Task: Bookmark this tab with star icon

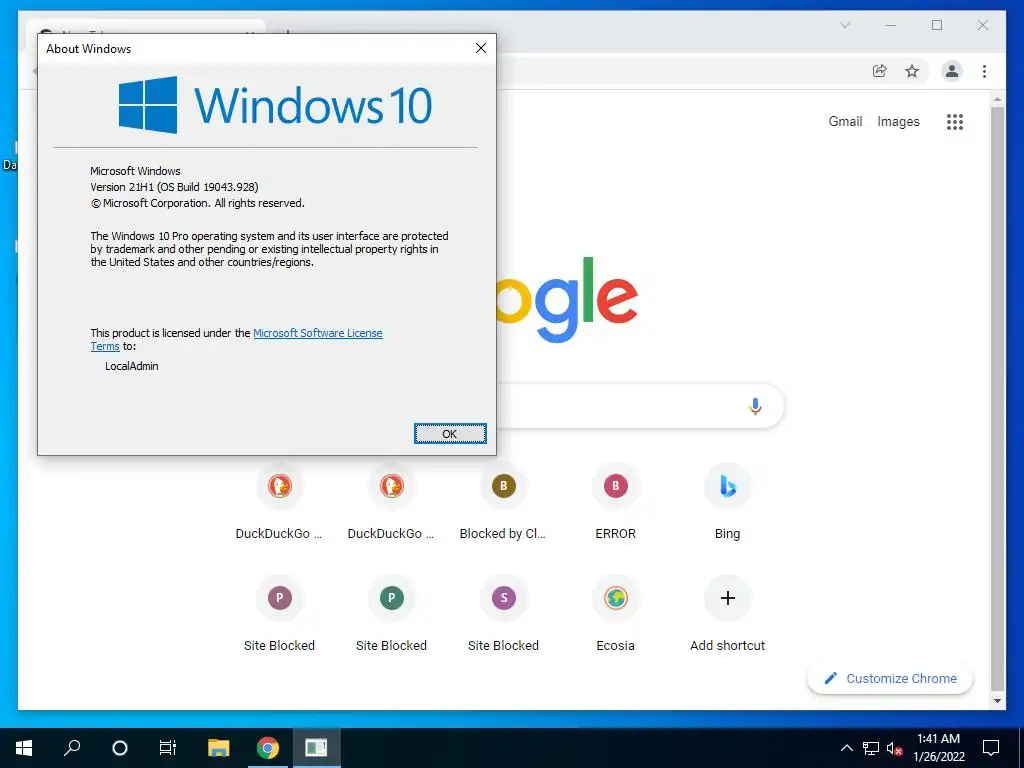Action: tap(912, 71)
